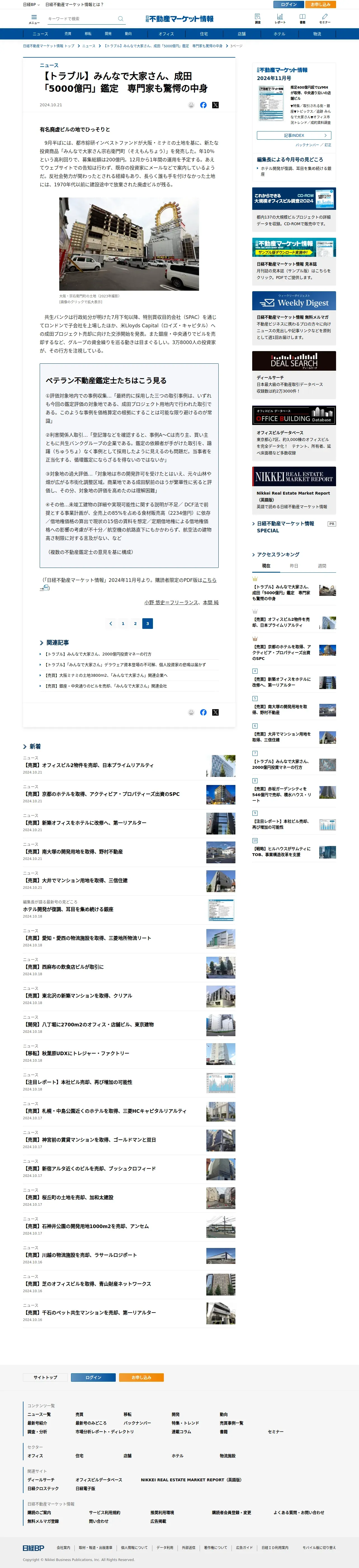
Task: Select the ホテル navigation tab
Action: click(x=279, y=34)
